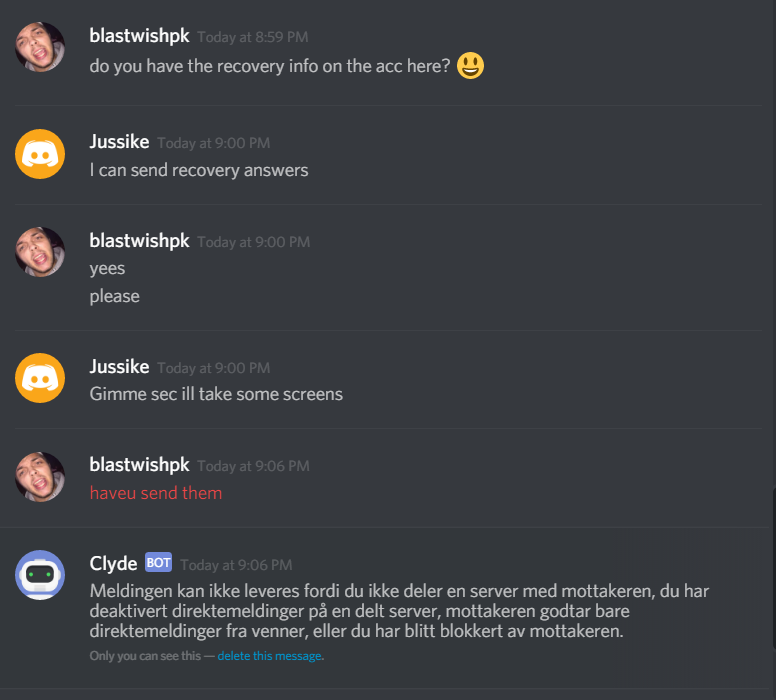Click the failed red 'haveu send them' message
The height and width of the screenshot is (700, 776).
[156, 493]
